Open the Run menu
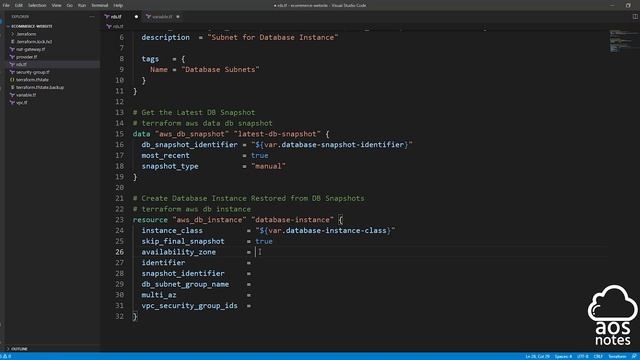640x360 pixels. (82, 5)
